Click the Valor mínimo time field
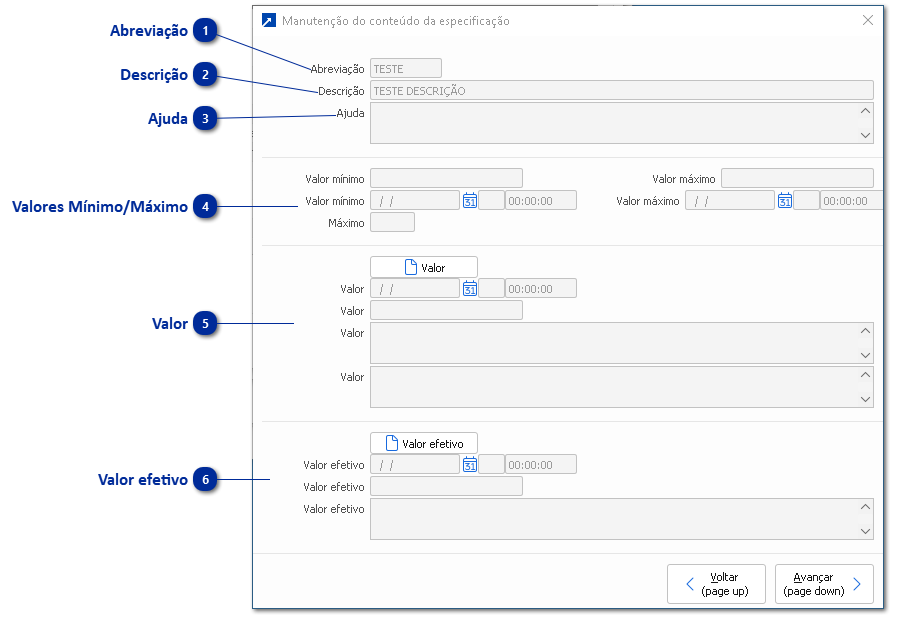This screenshot has width=907, height=625. pos(540,201)
